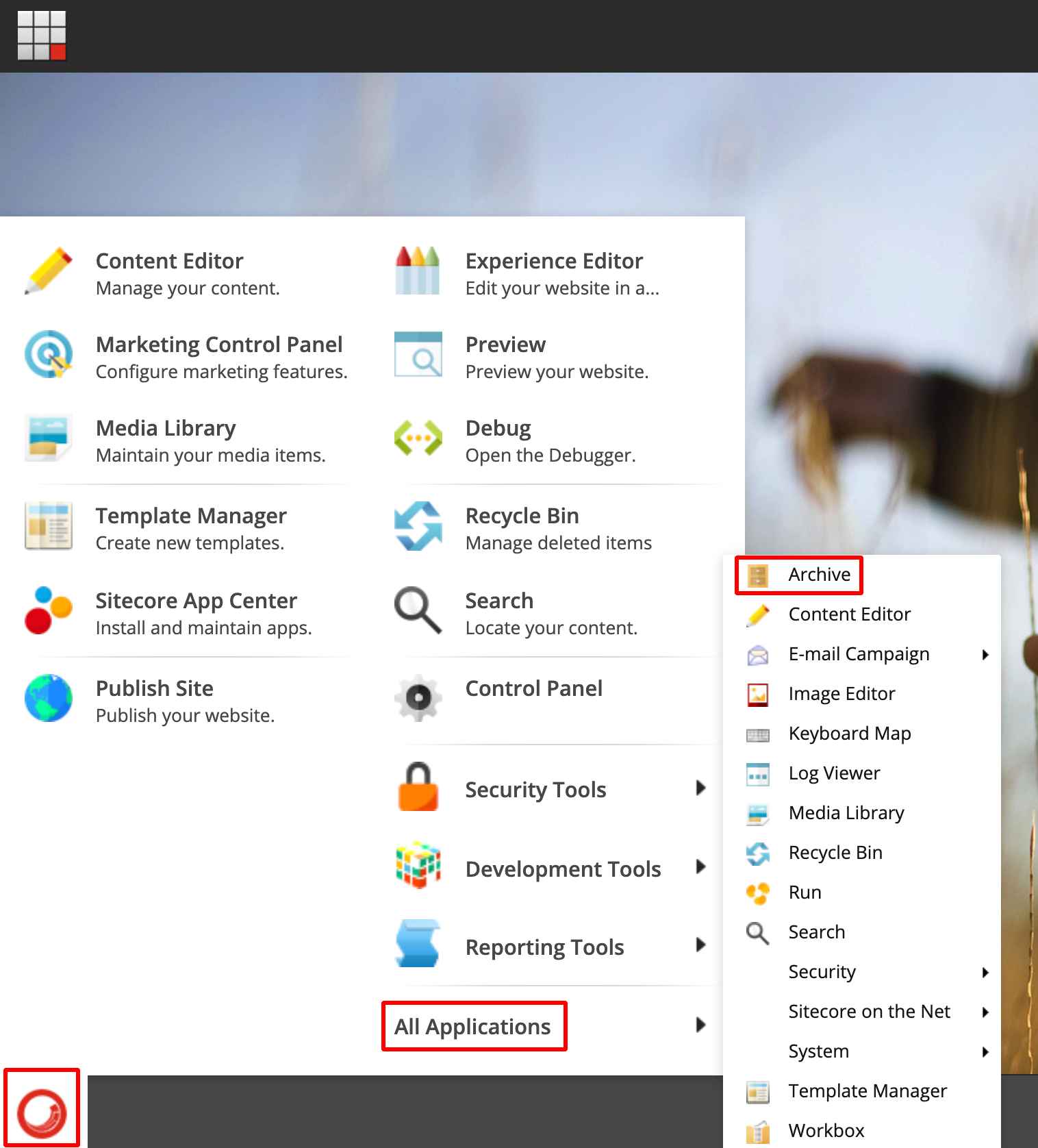This screenshot has height=1148, width=1038.
Task: Click the Recycle Bin blue arrows icon
Action: (418, 526)
